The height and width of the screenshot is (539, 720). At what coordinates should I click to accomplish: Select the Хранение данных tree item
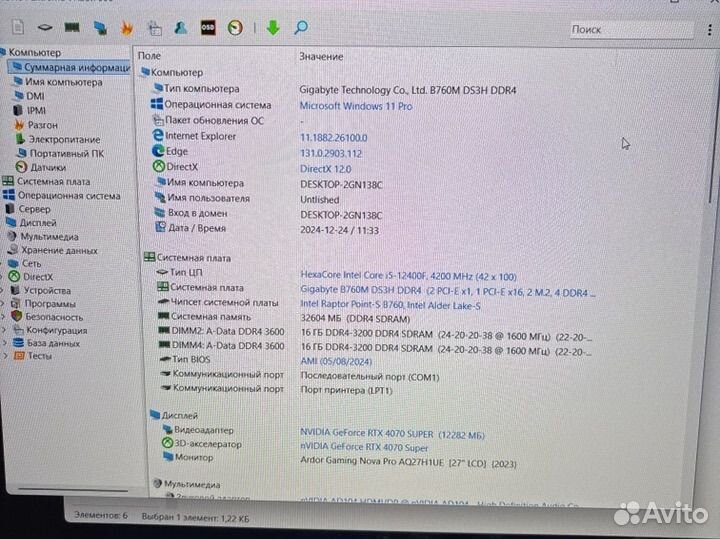pos(52,250)
